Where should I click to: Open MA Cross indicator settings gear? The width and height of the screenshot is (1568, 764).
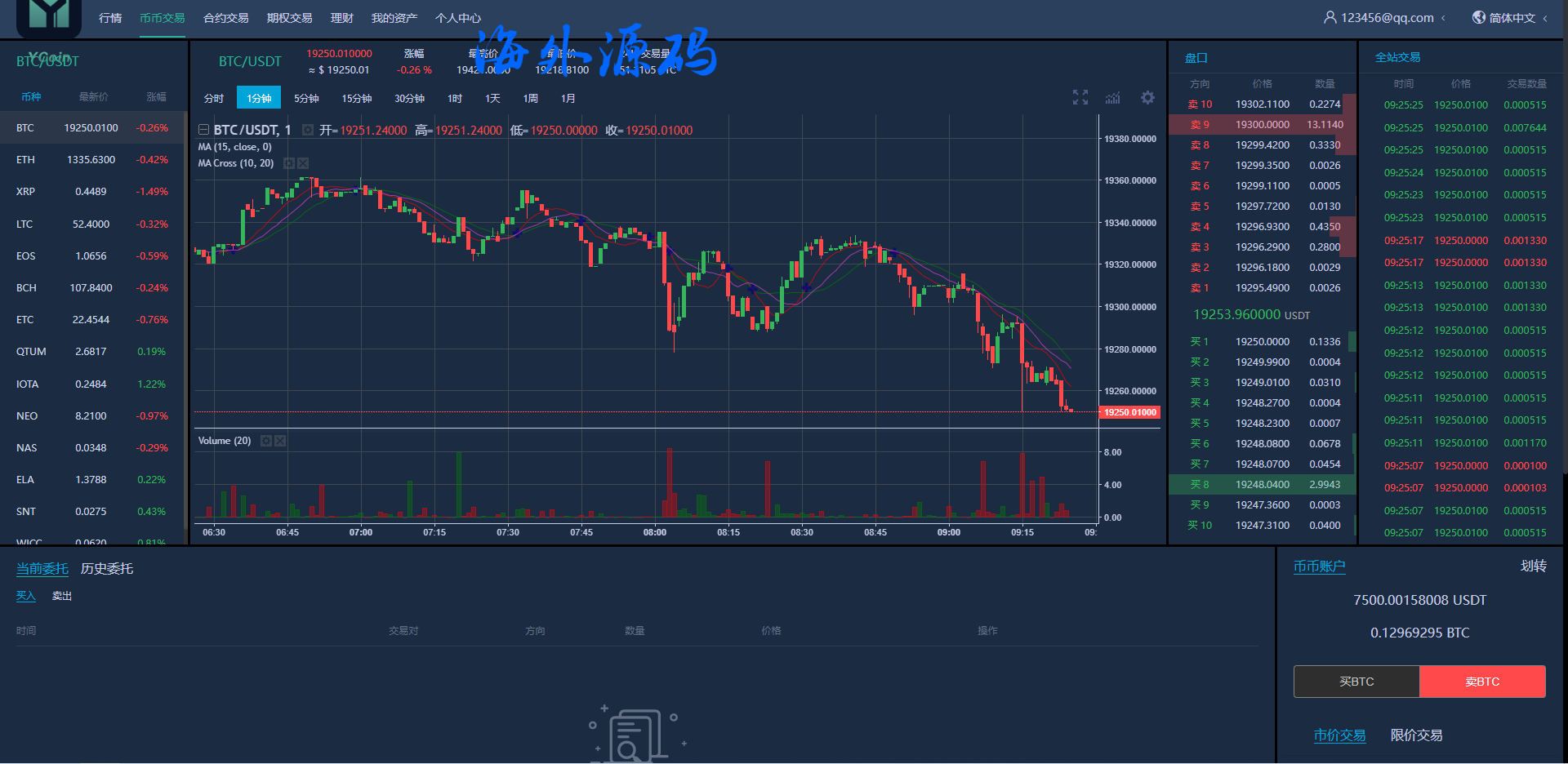288,163
